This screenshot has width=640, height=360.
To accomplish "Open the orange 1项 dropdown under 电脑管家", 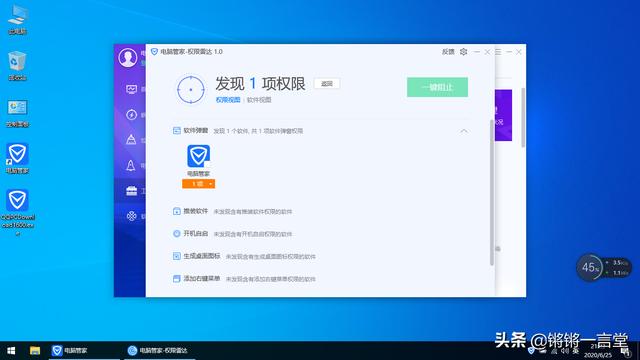I will 198,184.
